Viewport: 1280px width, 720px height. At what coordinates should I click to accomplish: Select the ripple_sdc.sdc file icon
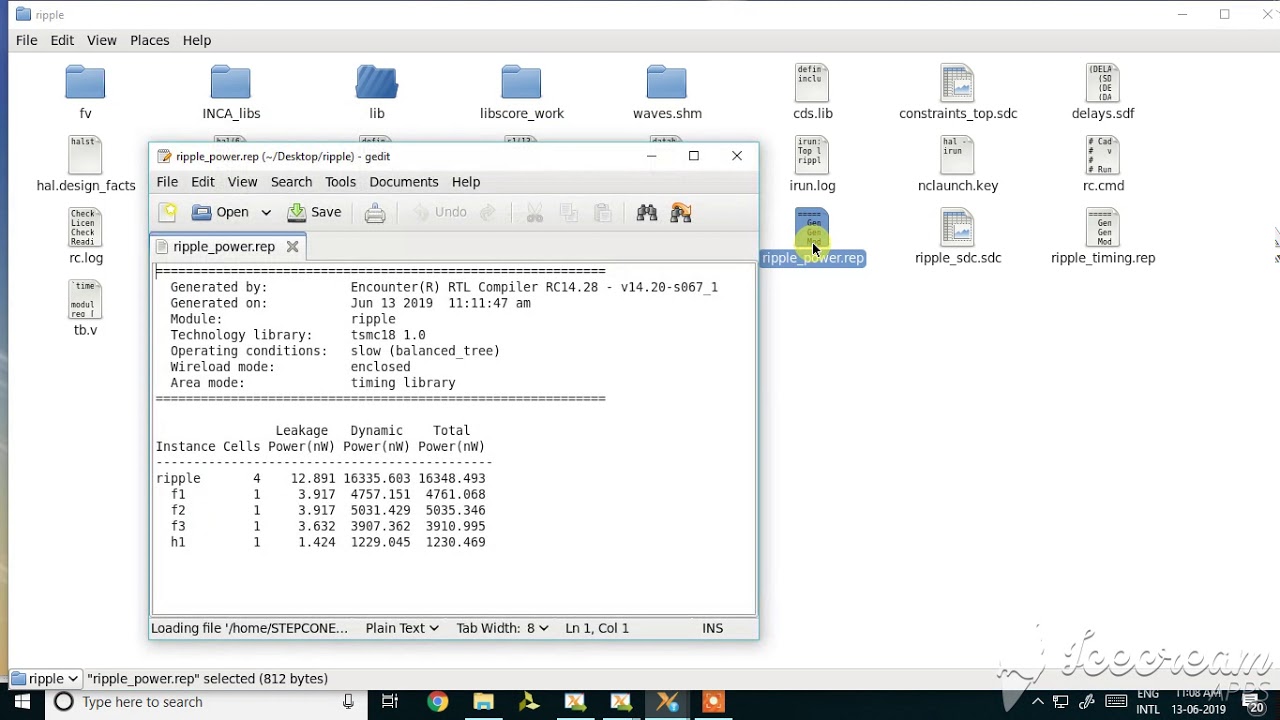click(958, 237)
